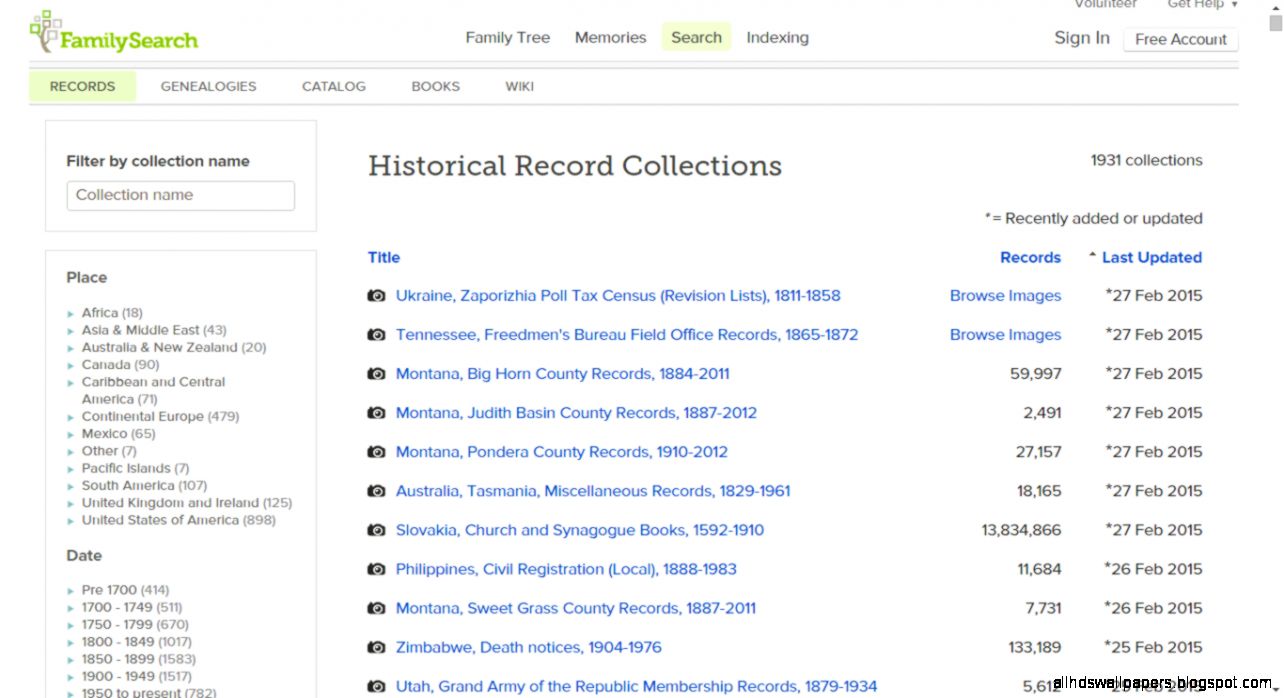This screenshot has height=698, width=1284.
Task: Click the camera icon for Montana Big Horn records
Action: (376, 373)
